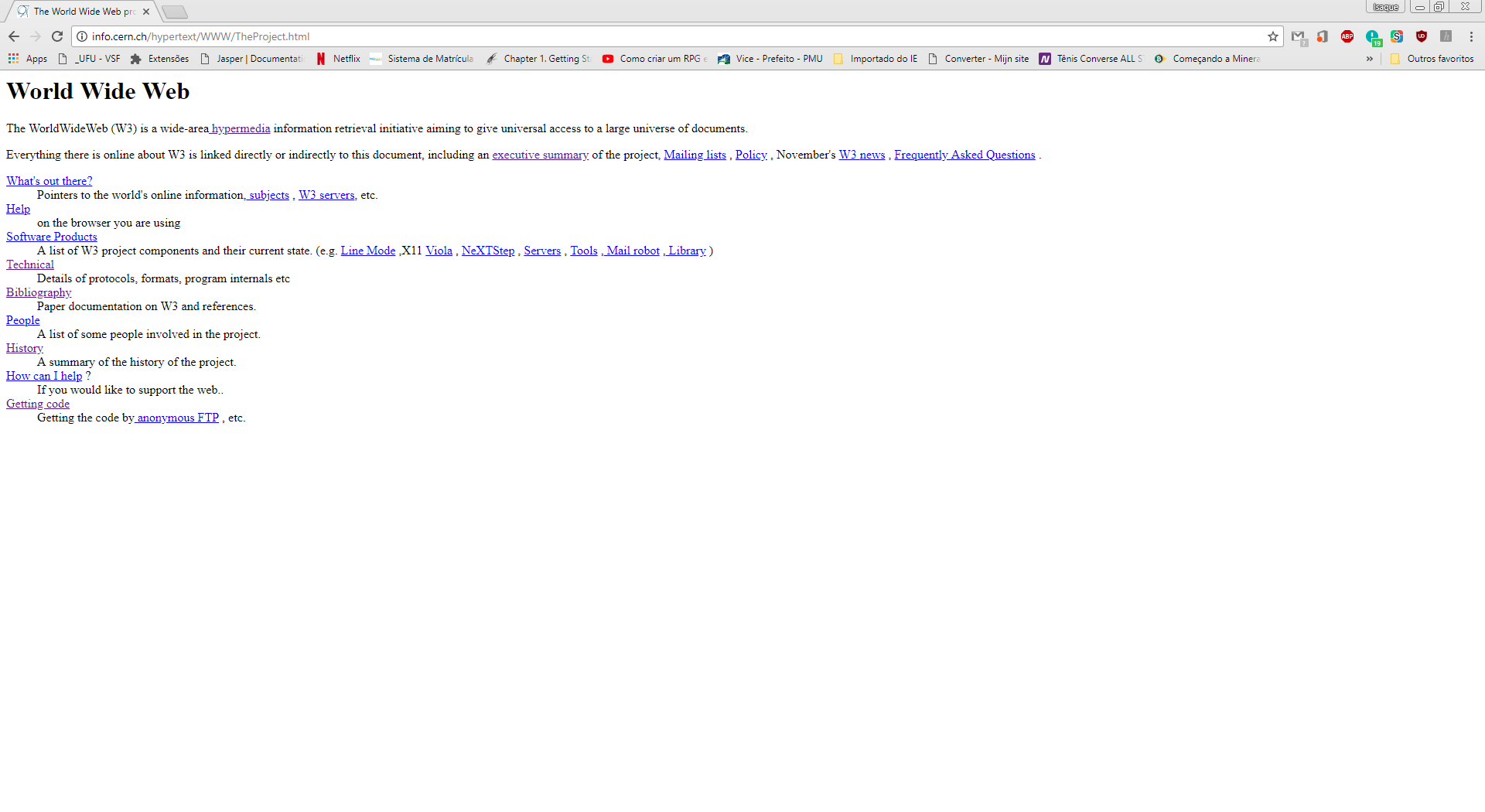Screen dimensions: 1485x812
Task: Open the Importado do IE bookmark folder
Action: pyautogui.click(x=876, y=59)
